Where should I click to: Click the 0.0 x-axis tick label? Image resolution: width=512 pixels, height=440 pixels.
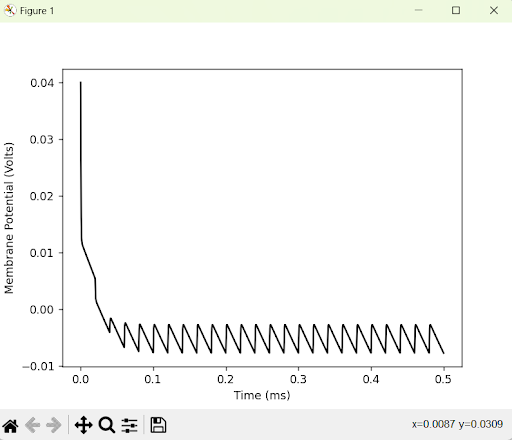click(80, 379)
